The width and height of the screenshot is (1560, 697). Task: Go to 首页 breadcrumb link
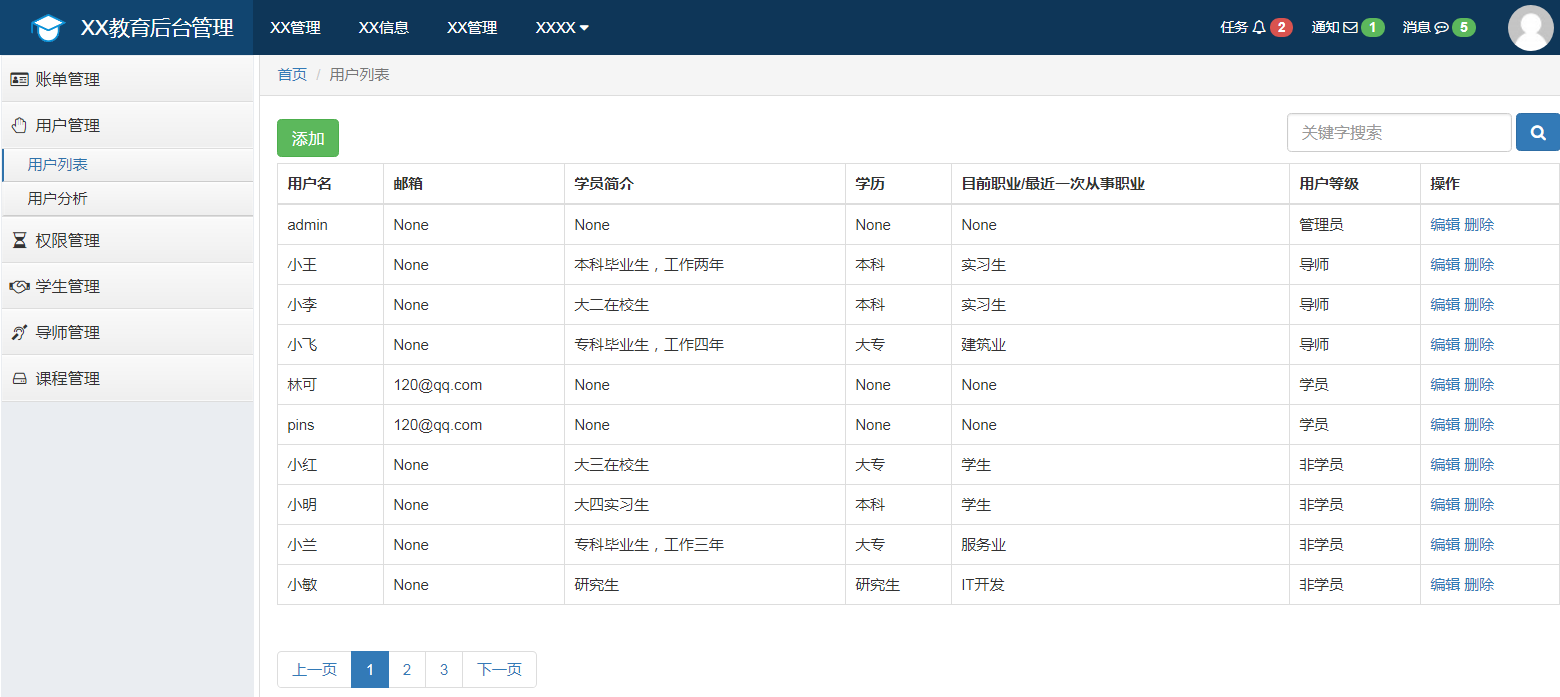coord(292,75)
